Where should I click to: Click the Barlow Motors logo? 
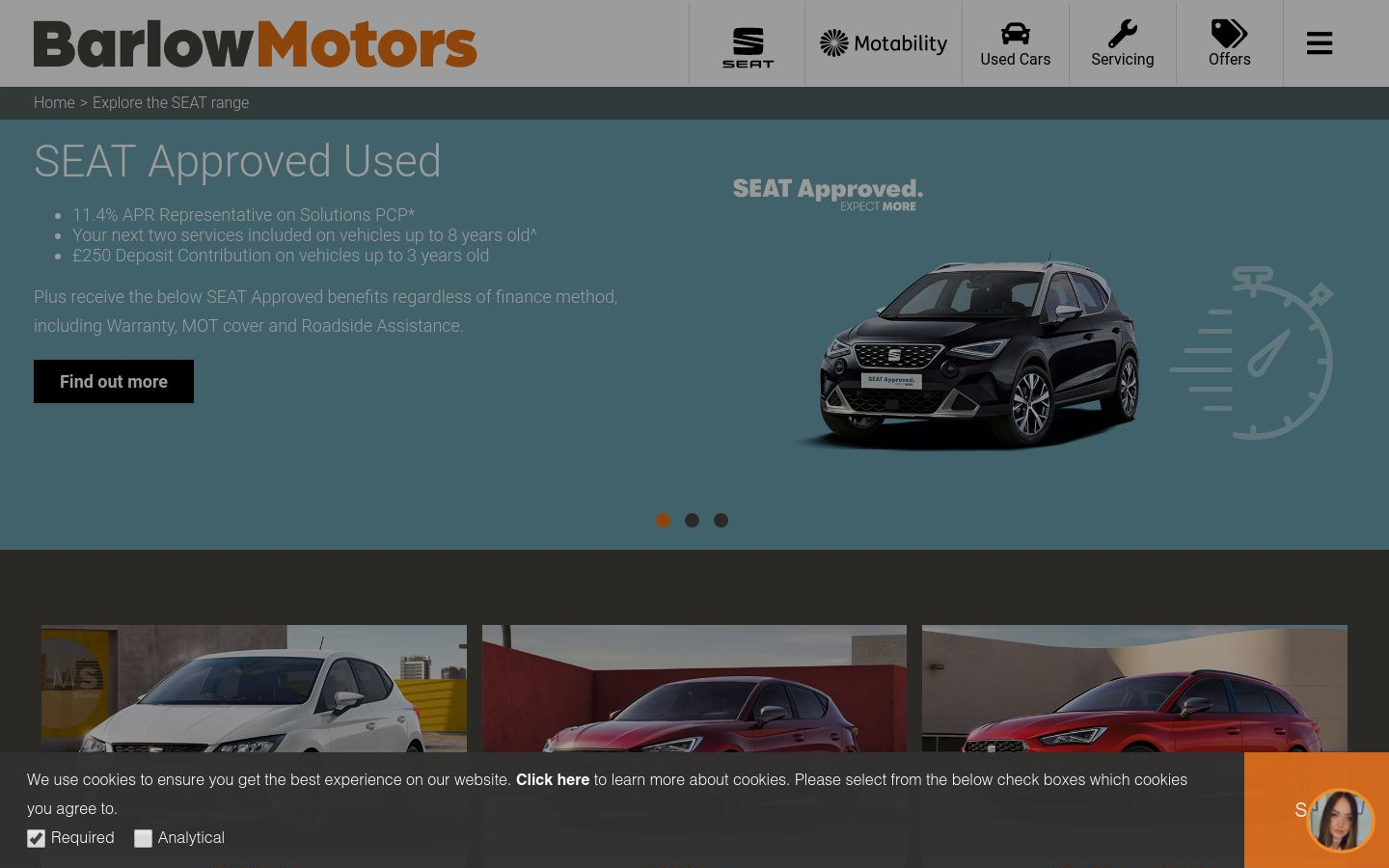[x=256, y=44]
